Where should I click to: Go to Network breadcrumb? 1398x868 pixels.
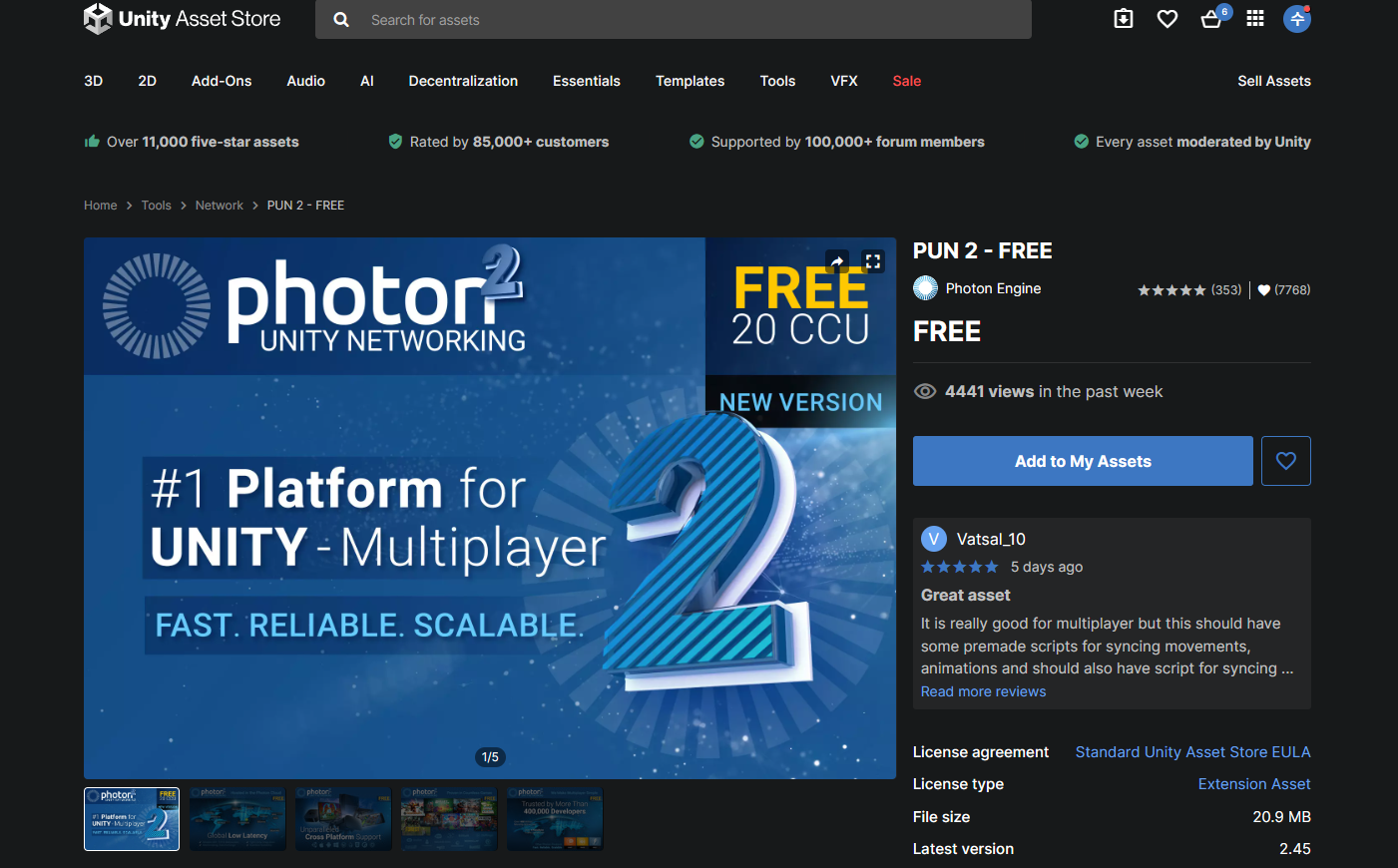click(x=220, y=206)
